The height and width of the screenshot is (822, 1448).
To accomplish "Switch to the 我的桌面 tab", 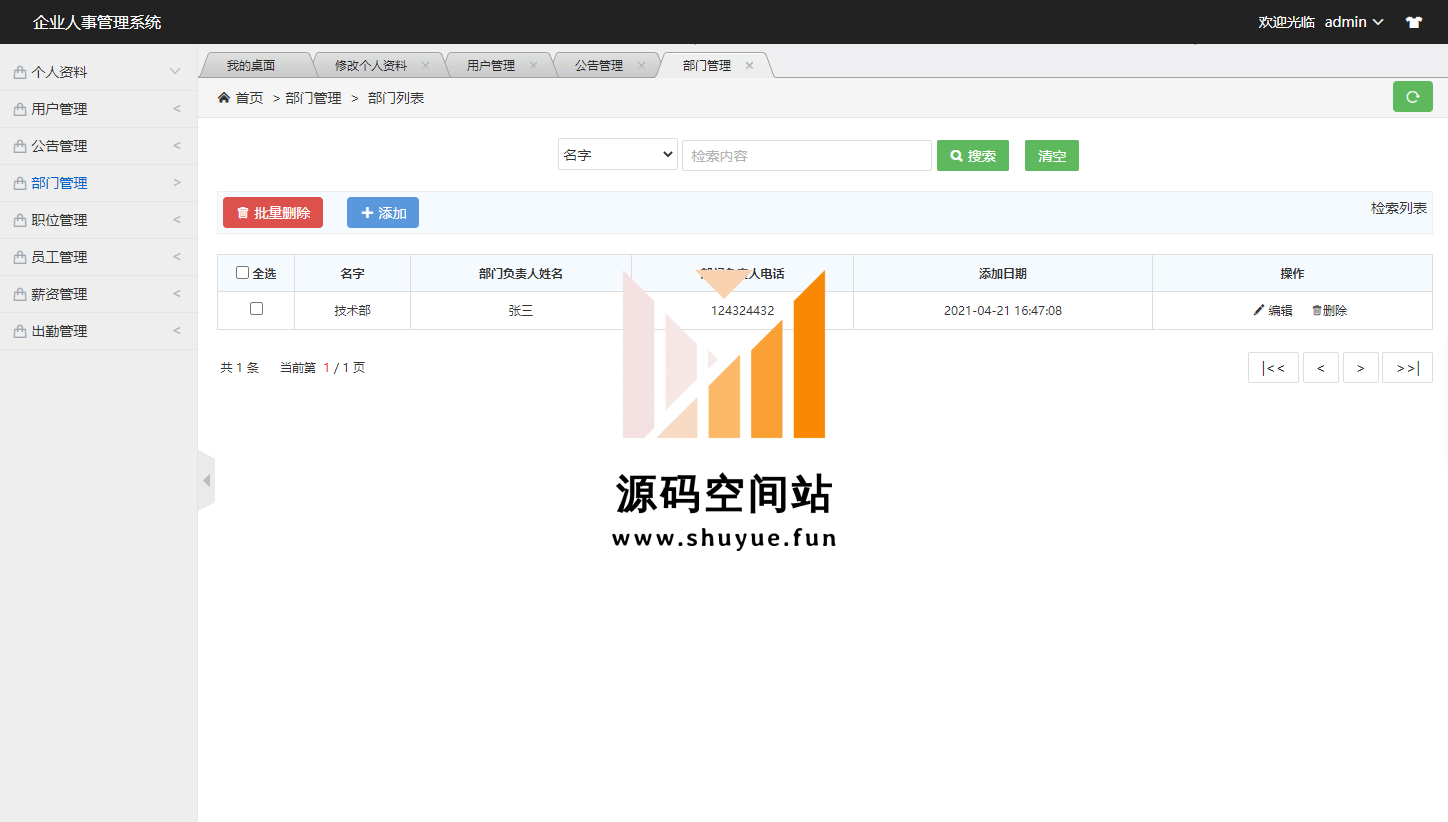I will click(250, 66).
